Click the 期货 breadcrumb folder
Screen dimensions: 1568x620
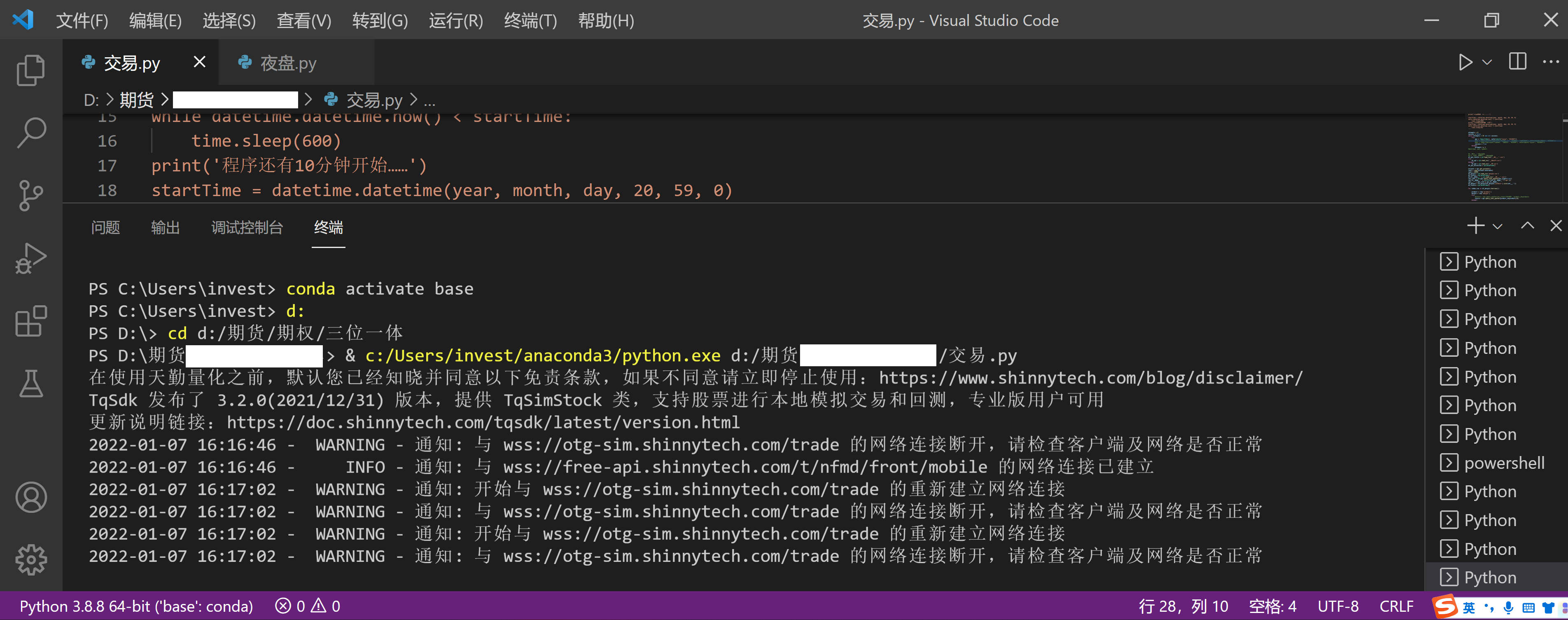pos(136,100)
